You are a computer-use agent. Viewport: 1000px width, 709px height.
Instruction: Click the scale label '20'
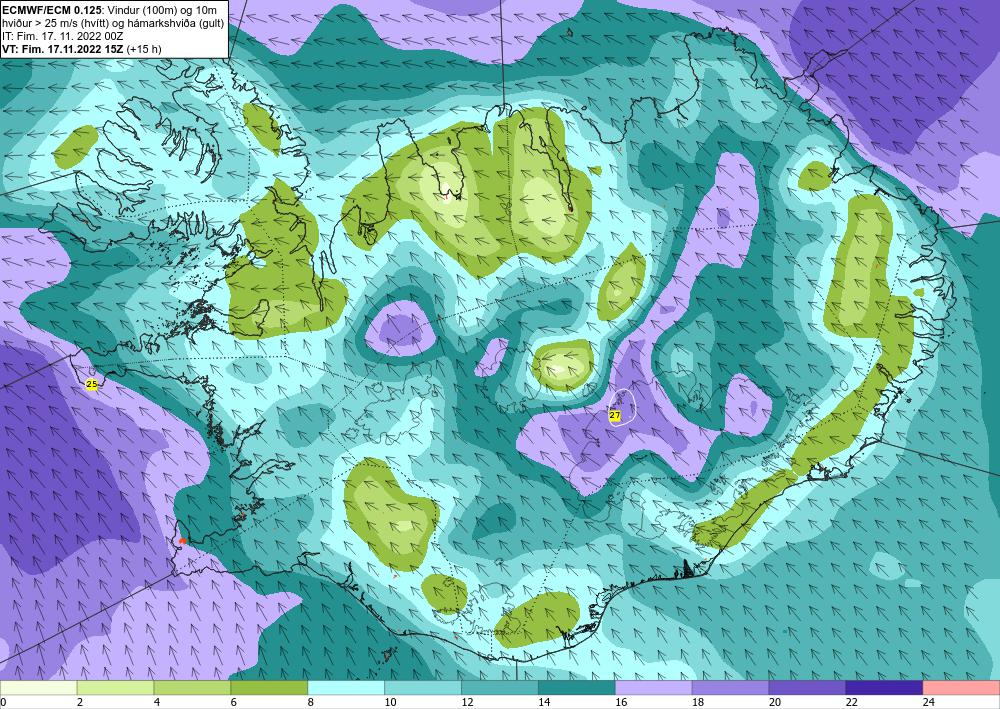tap(775, 702)
